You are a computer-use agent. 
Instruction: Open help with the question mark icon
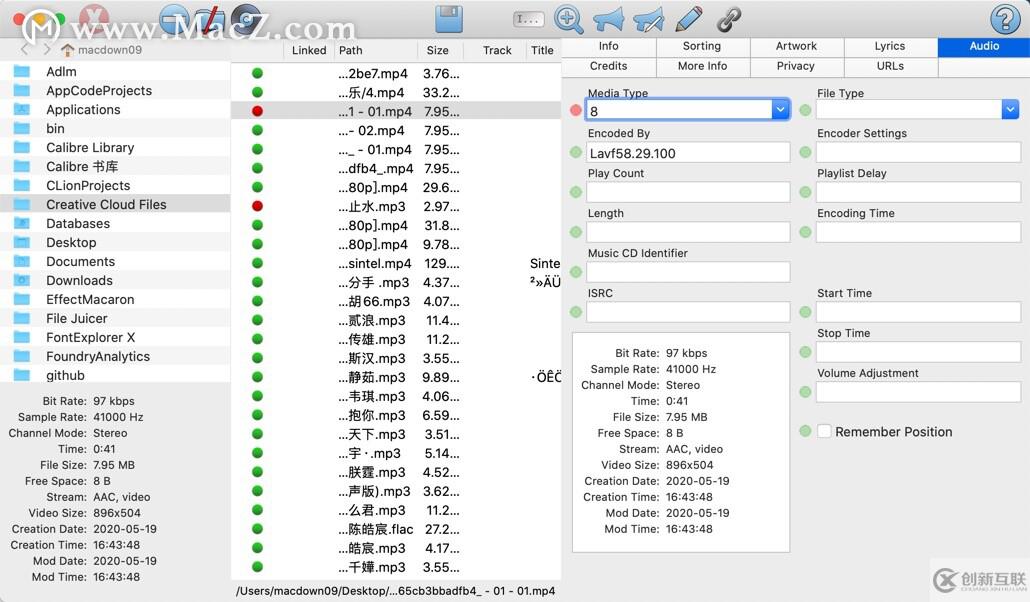pos(1004,19)
